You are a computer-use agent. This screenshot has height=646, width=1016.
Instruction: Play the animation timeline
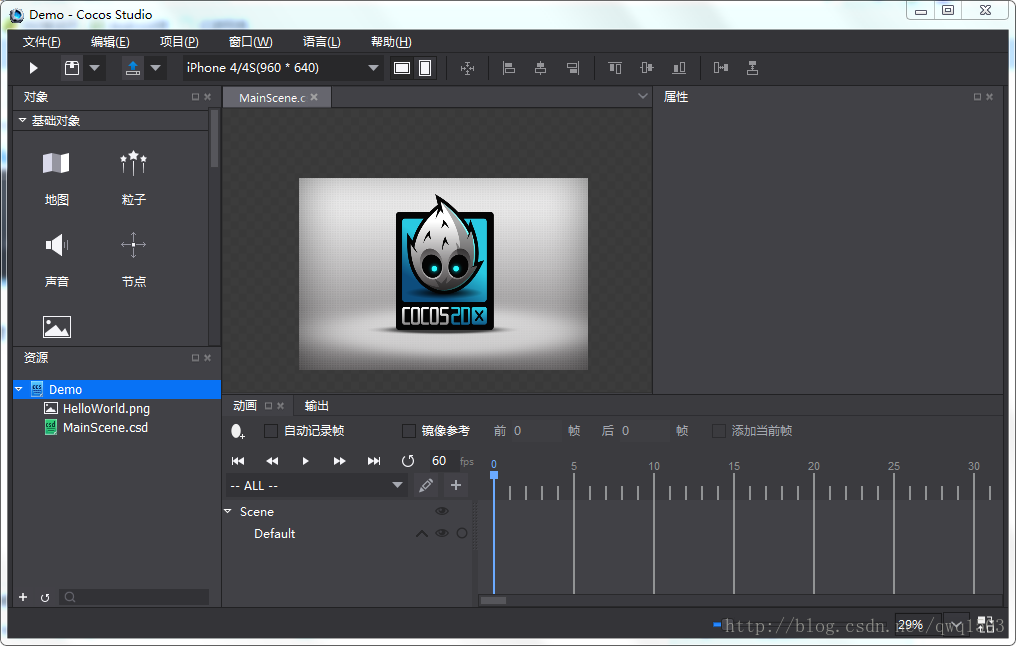[x=306, y=461]
